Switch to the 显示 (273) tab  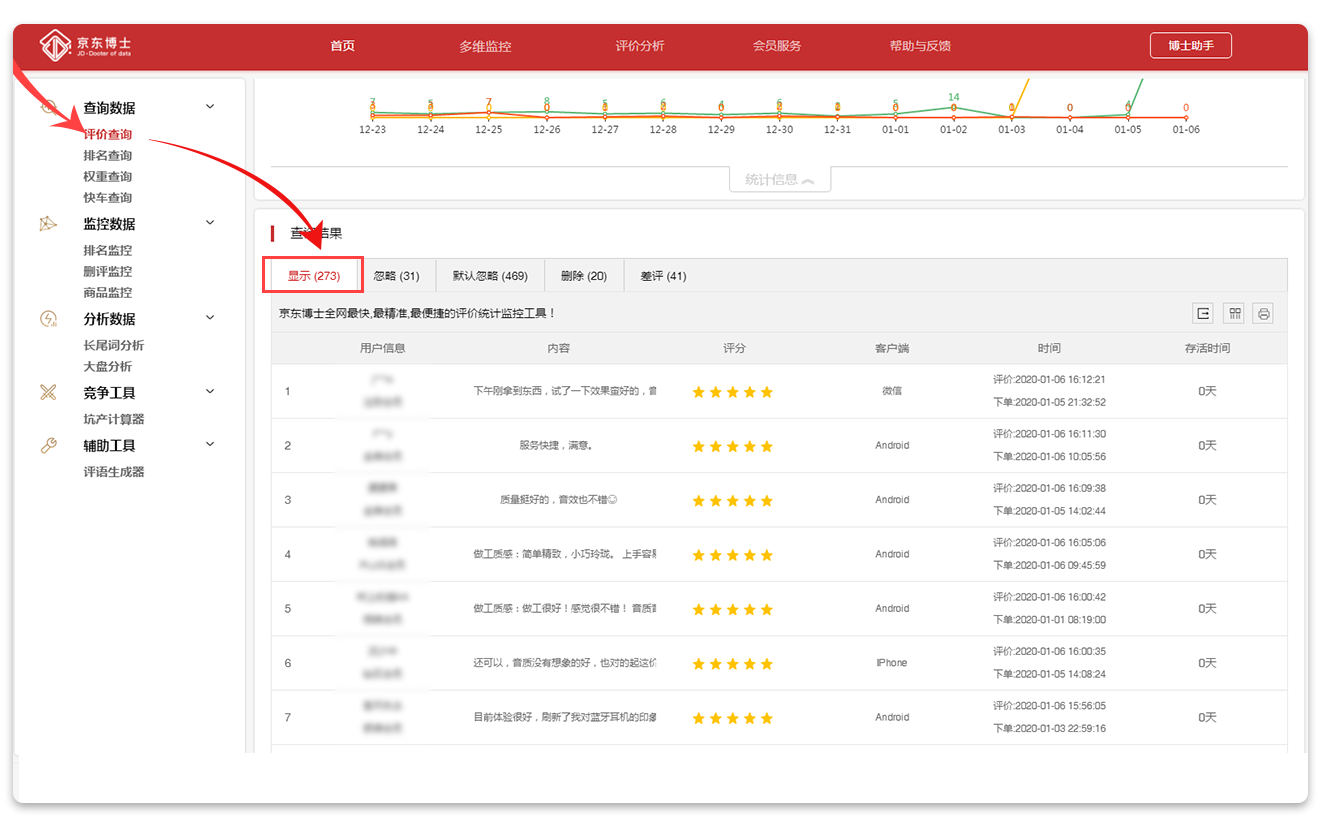[x=314, y=276]
